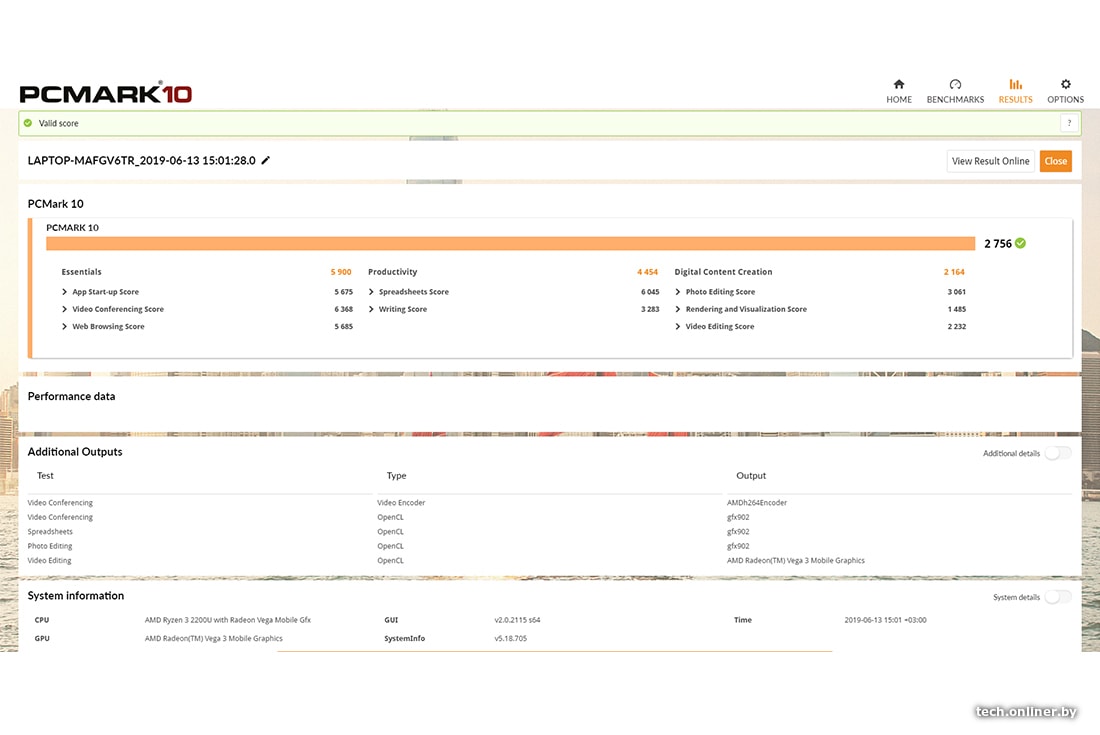This screenshot has width=1100, height=735.
Task: Click the Additional Outputs heading
Action: [74, 452]
